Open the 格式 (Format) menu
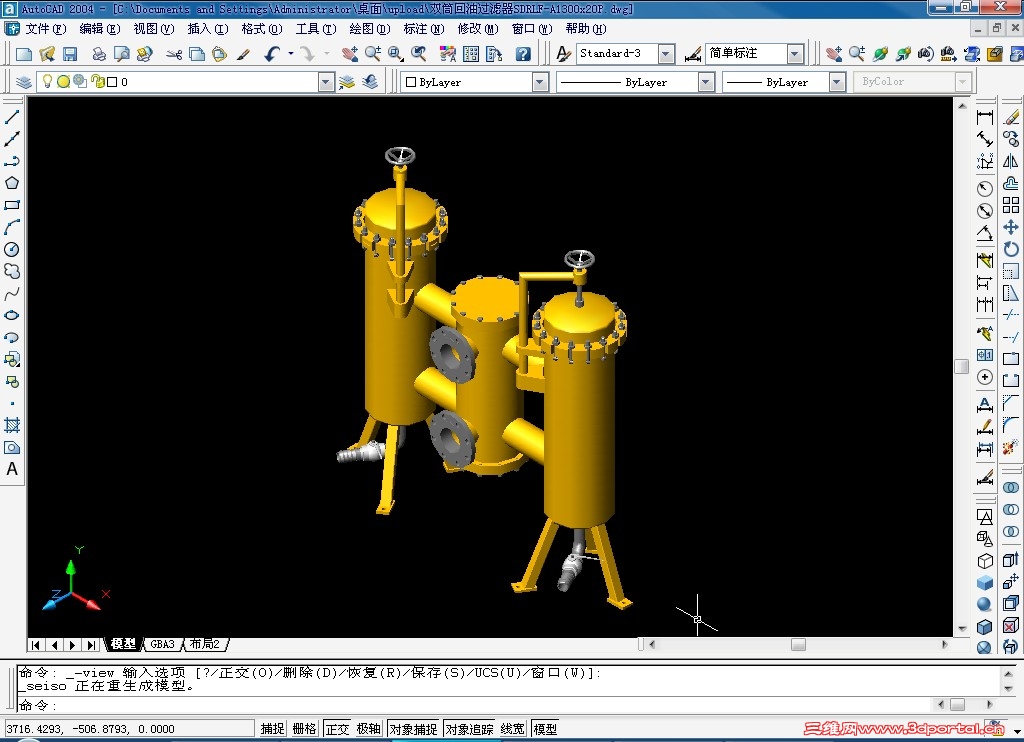Viewport: 1024px width, 742px height. click(x=261, y=29)
